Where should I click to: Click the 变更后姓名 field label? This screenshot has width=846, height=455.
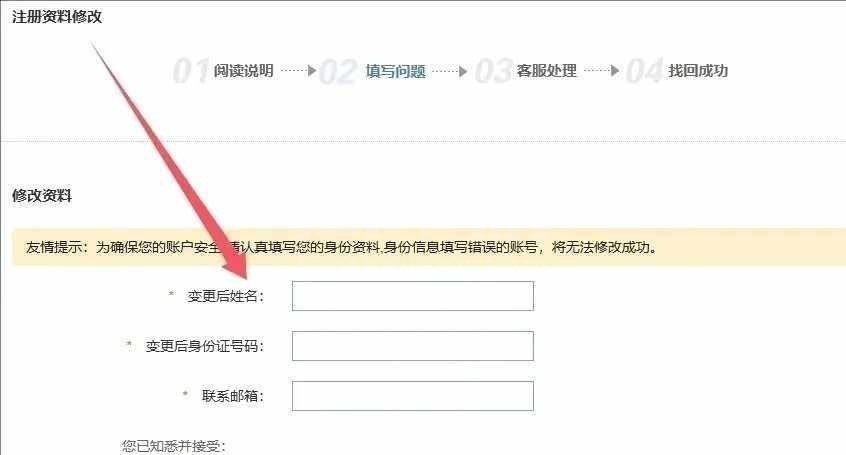[226, 296]
